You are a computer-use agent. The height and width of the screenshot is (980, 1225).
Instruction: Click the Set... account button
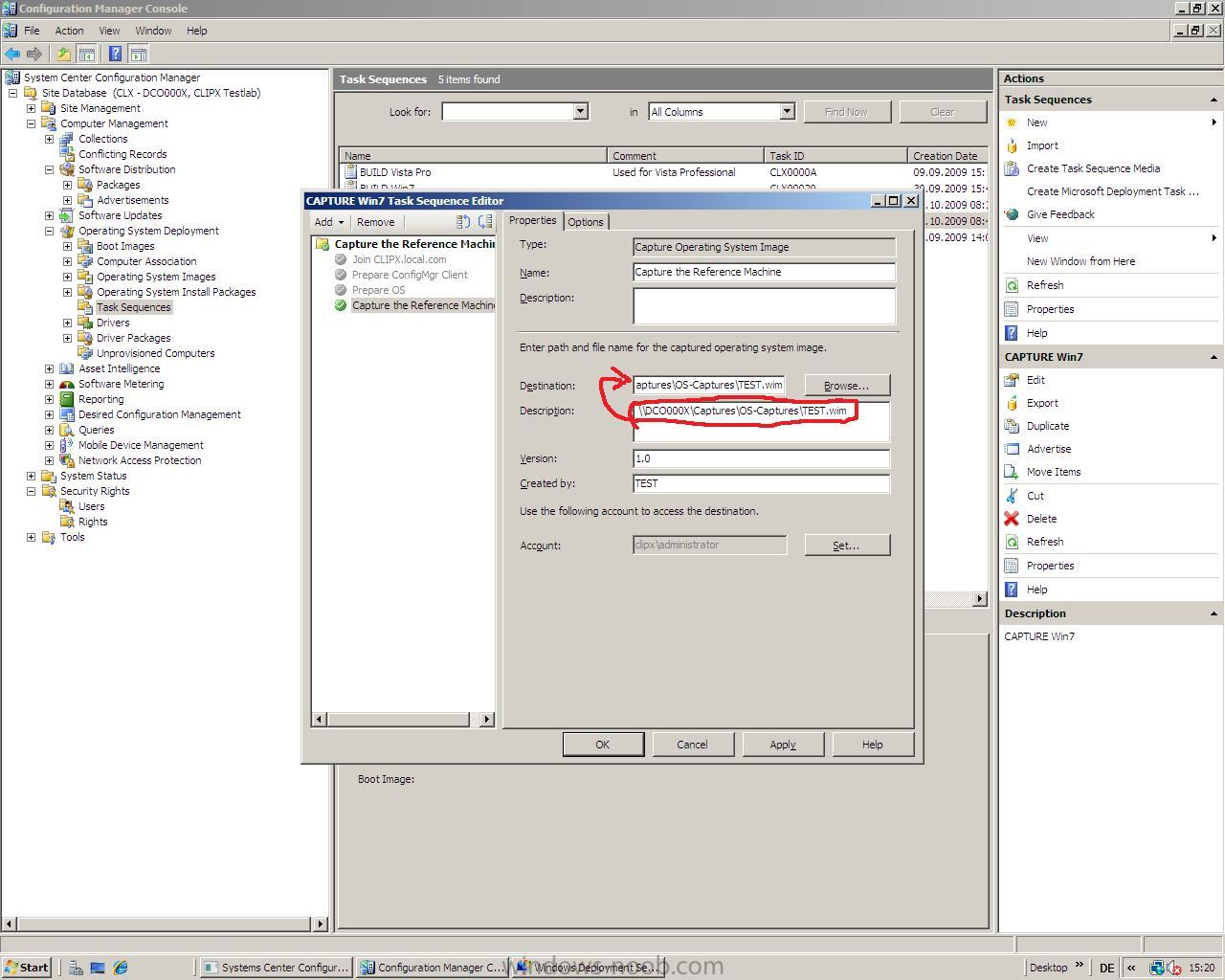pos(847,545)
